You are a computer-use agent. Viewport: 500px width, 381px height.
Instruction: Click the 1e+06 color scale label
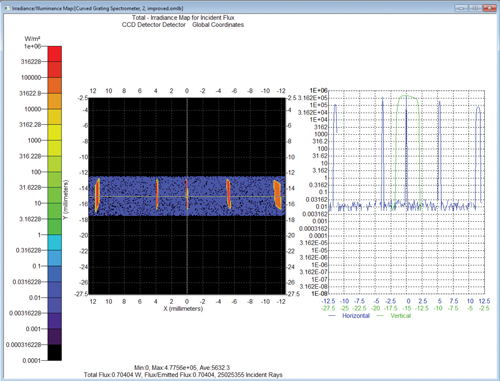pos(32,46)
